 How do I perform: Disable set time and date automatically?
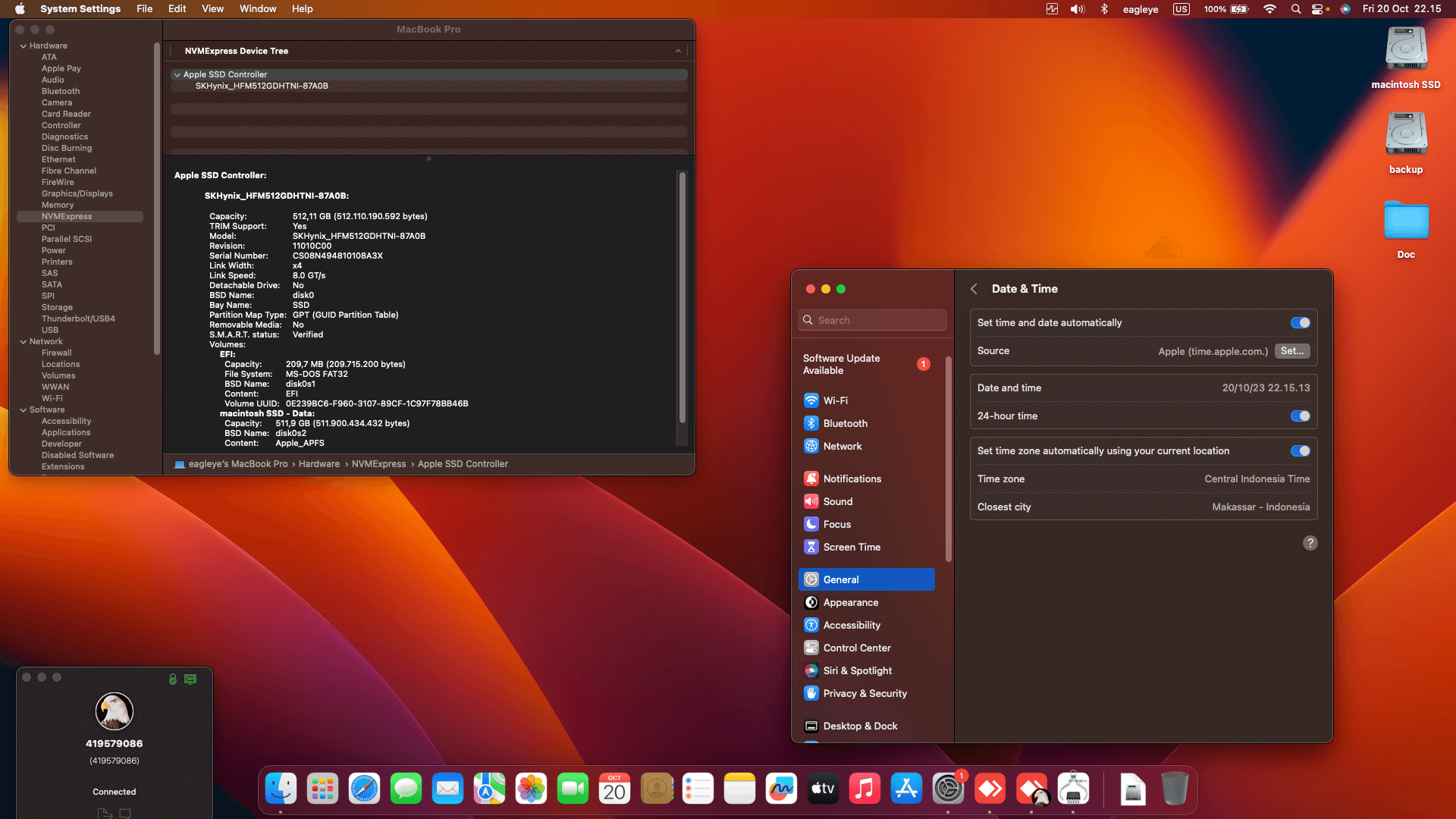1300,322
